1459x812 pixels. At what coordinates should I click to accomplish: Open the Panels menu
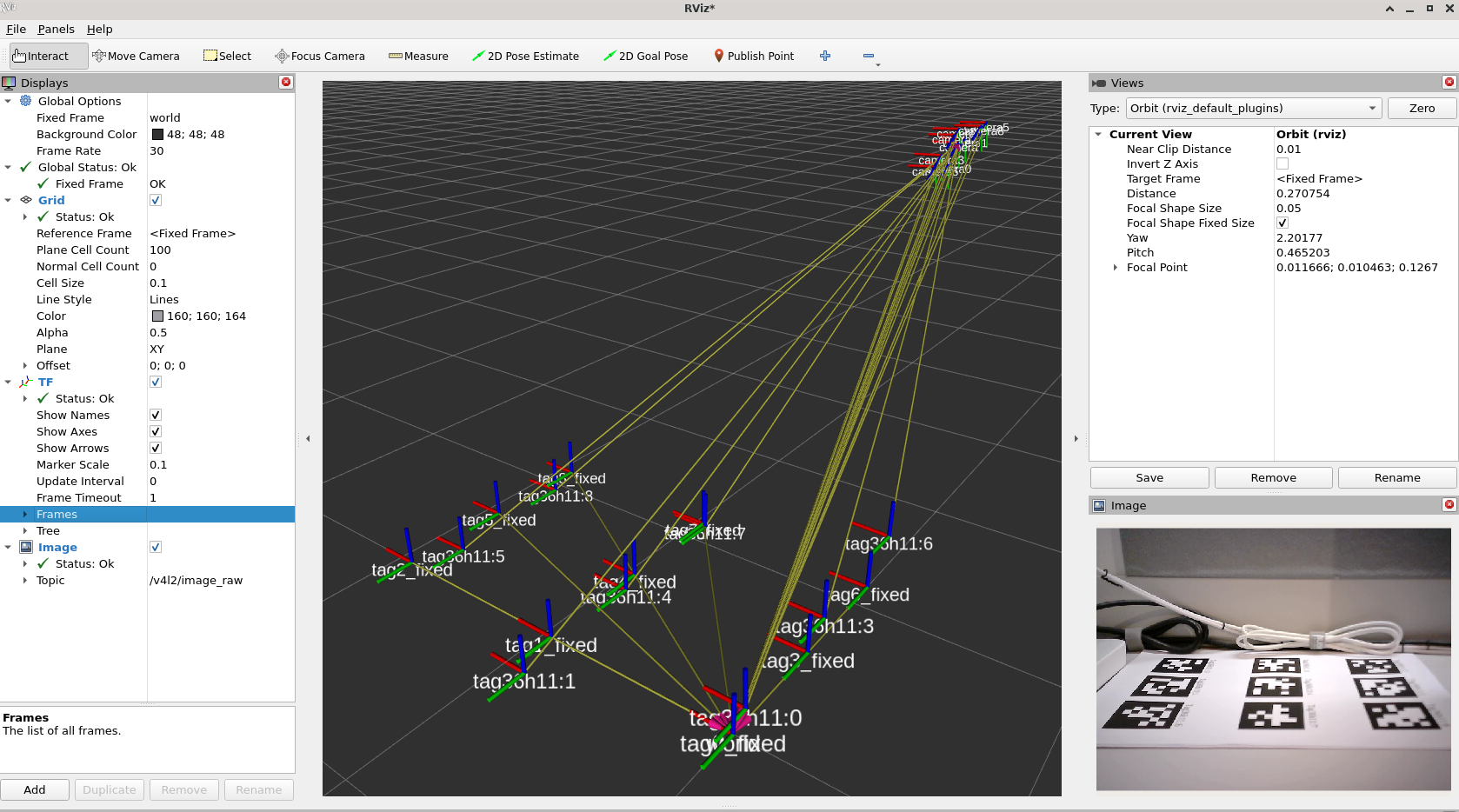coord(56,29)
